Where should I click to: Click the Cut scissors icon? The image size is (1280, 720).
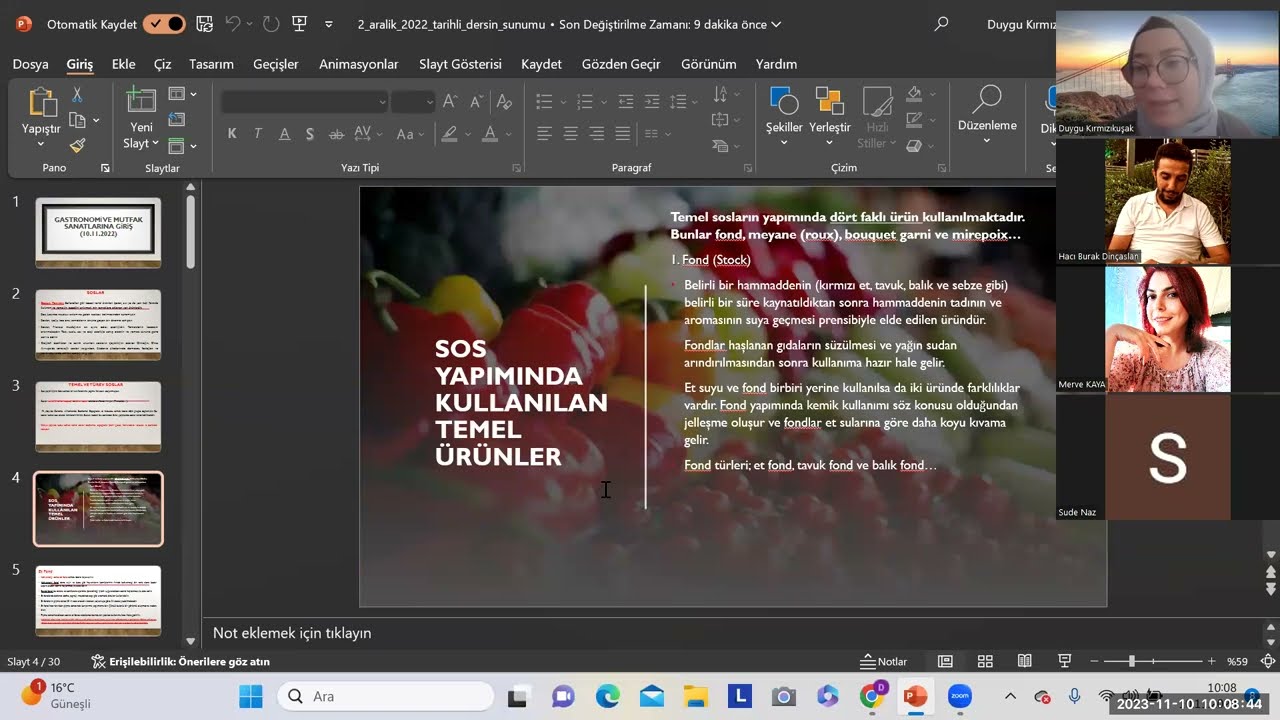pos(77,94)
